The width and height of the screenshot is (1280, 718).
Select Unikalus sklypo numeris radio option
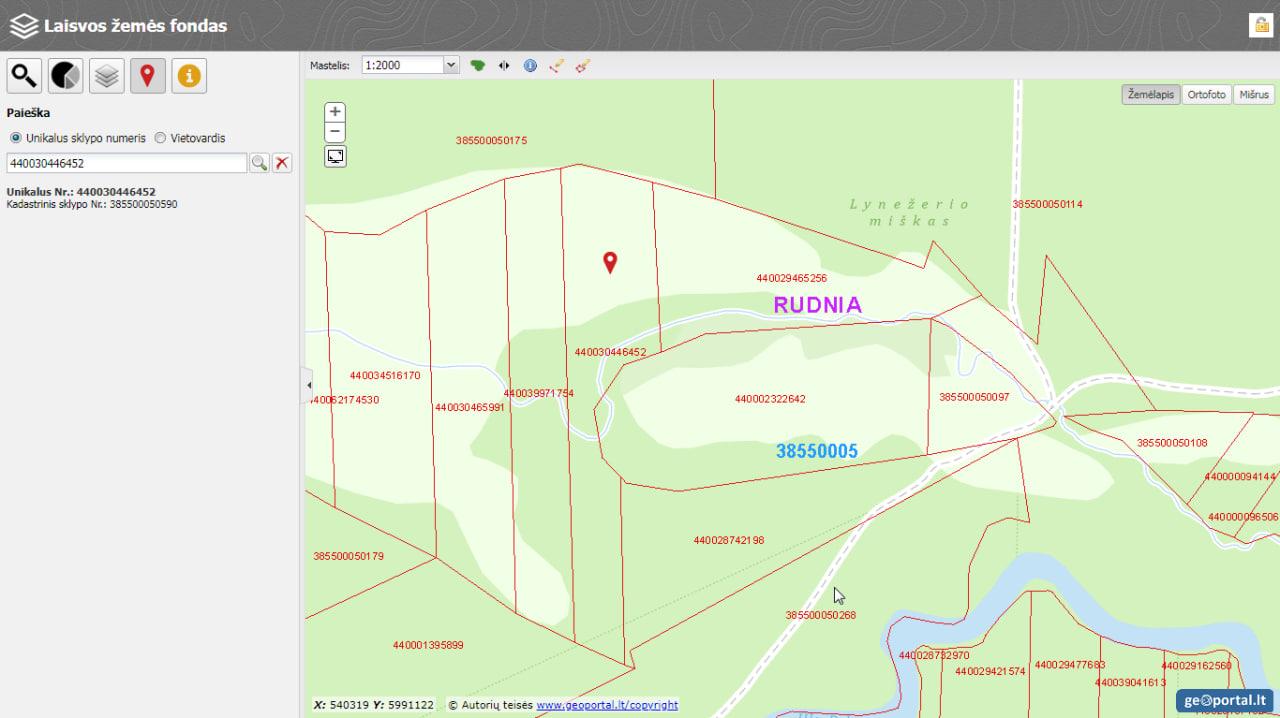pyautogui.click(x=15, y=138)
